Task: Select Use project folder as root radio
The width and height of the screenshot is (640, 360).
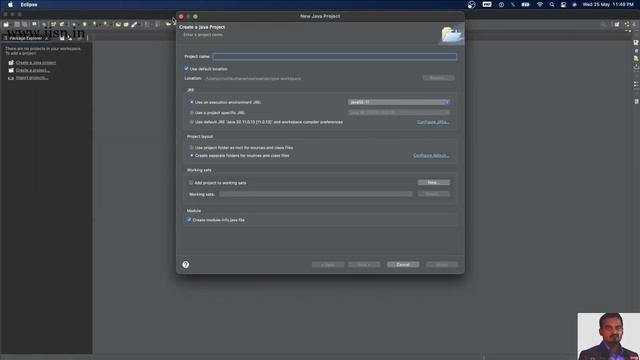Action: click(191, 147)
